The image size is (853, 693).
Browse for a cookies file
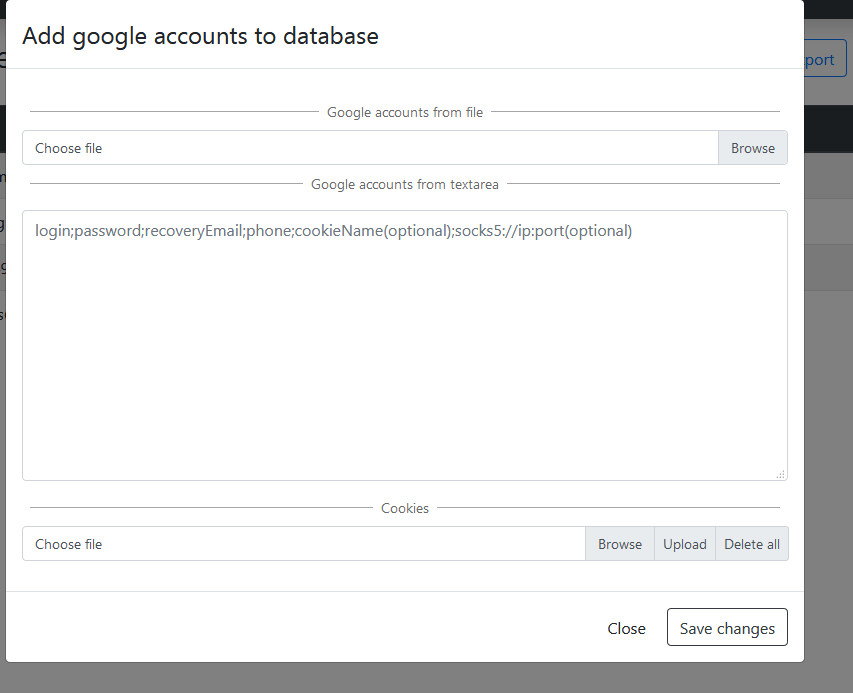coord(619,543)
